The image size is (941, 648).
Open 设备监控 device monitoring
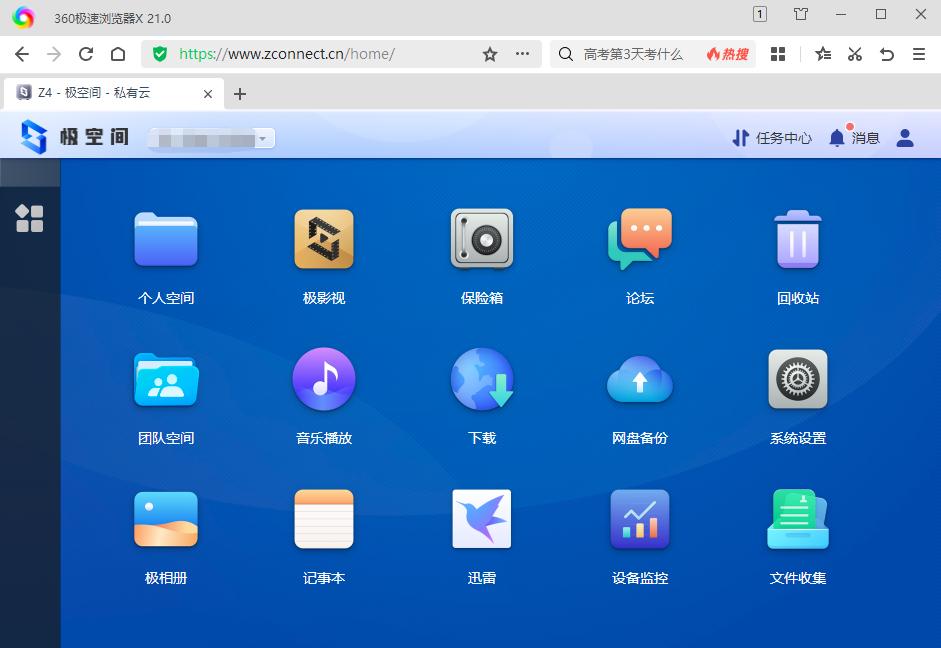point(639,519)
